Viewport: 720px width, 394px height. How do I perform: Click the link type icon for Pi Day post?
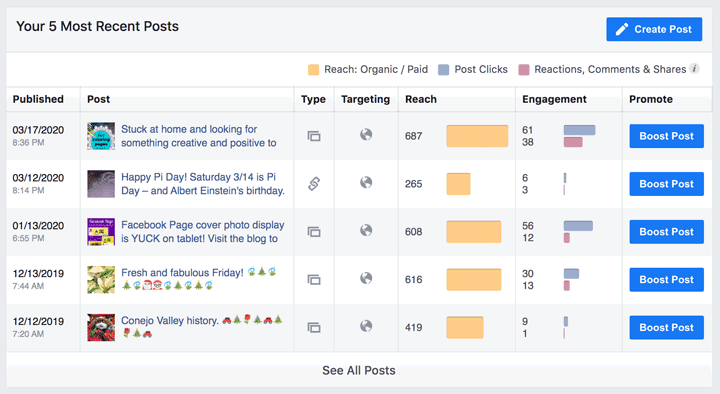tap(314, 184)
